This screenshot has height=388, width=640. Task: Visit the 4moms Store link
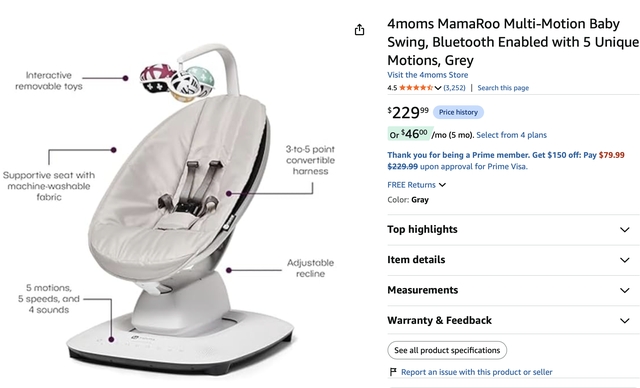coord(427,75)
